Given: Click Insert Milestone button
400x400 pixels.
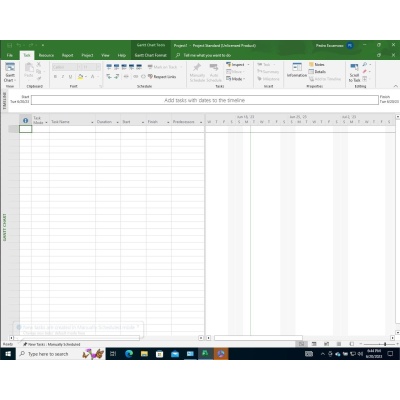Looking at the screenshot, I should pos(268,79).
